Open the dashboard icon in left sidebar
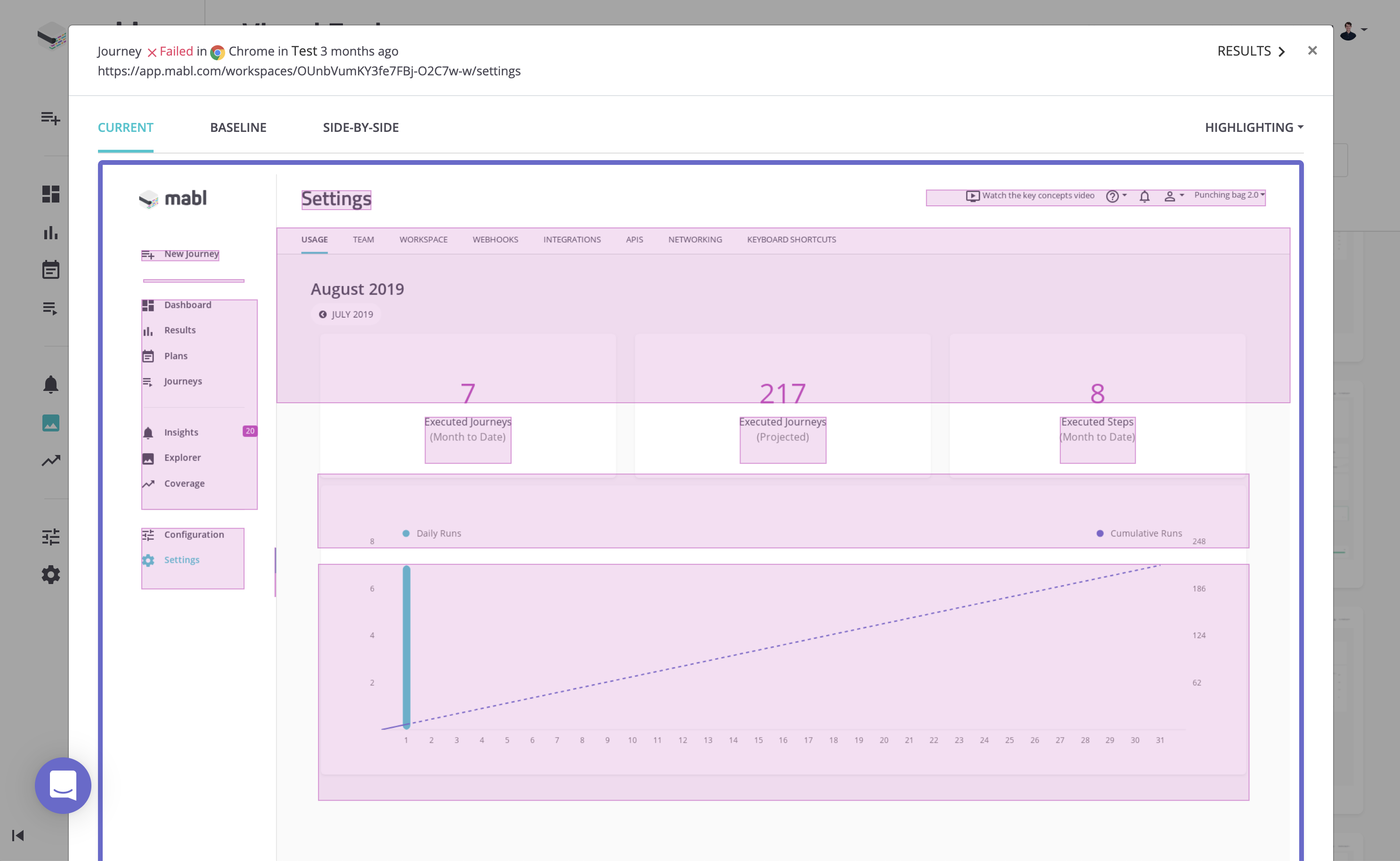This screenshot has width=1400, height=861. [50, 194]
